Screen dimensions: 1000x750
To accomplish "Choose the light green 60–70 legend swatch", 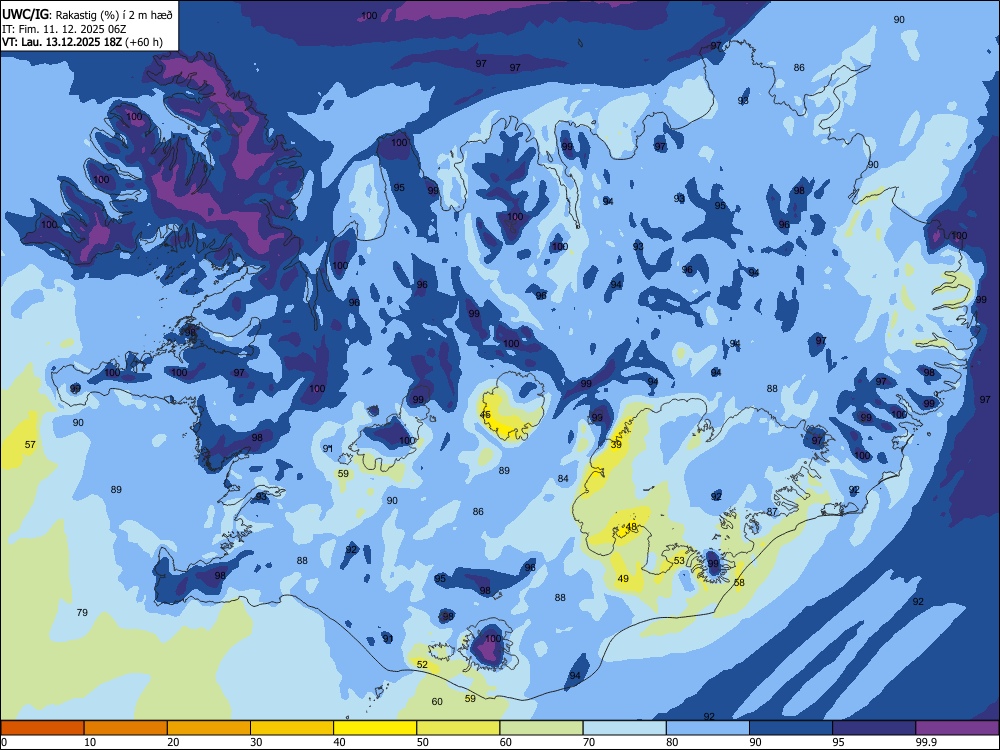I will (x=541, y=728).
